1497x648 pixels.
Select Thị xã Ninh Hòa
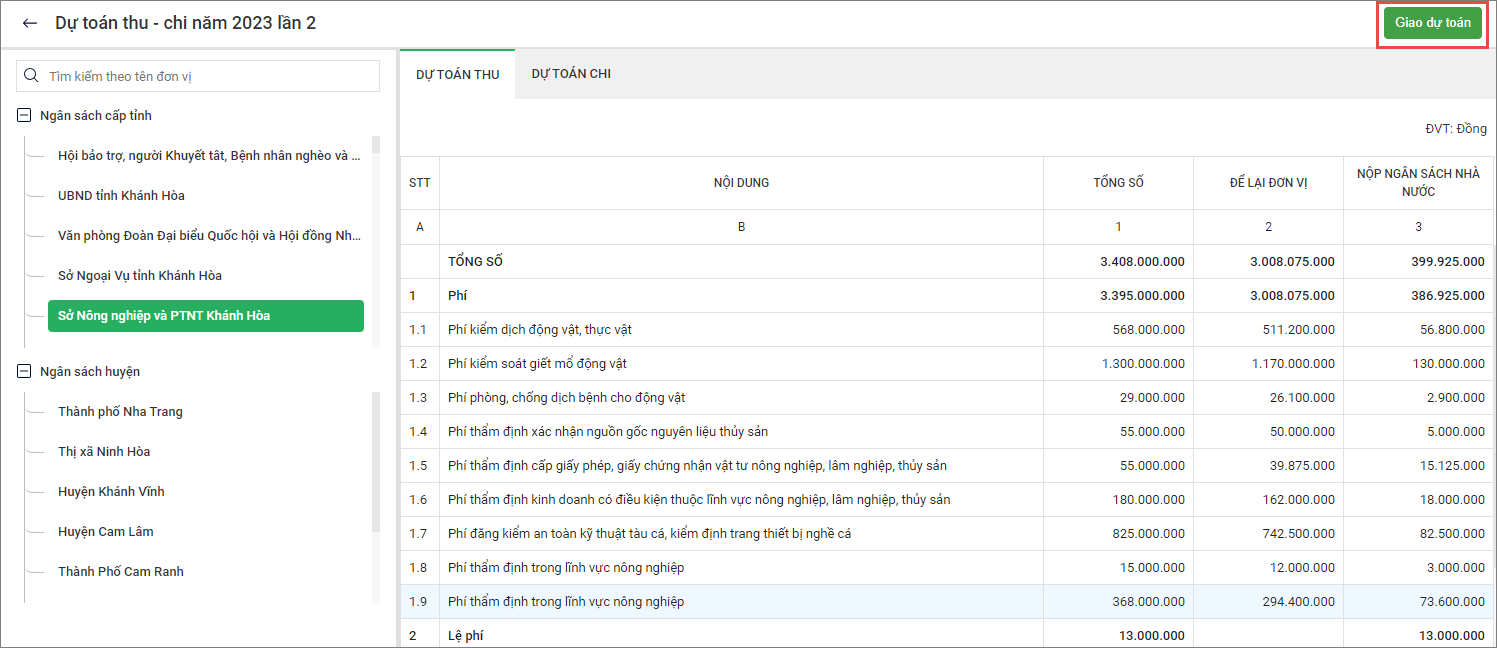pos(104,452)
